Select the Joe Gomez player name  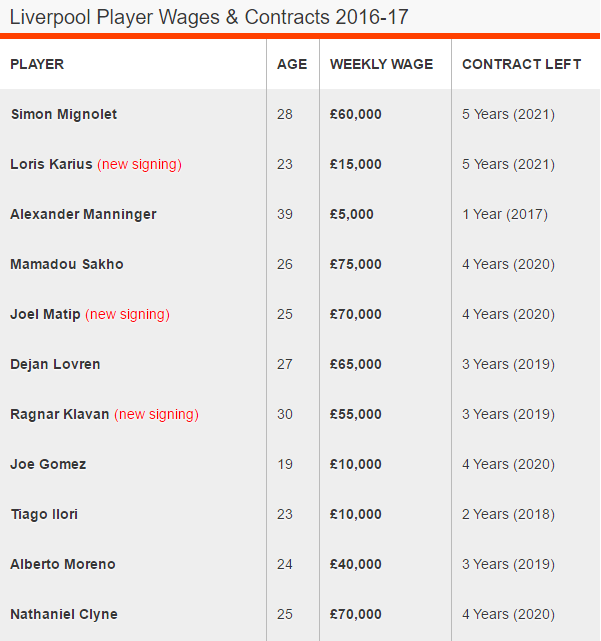click(48, 464)
